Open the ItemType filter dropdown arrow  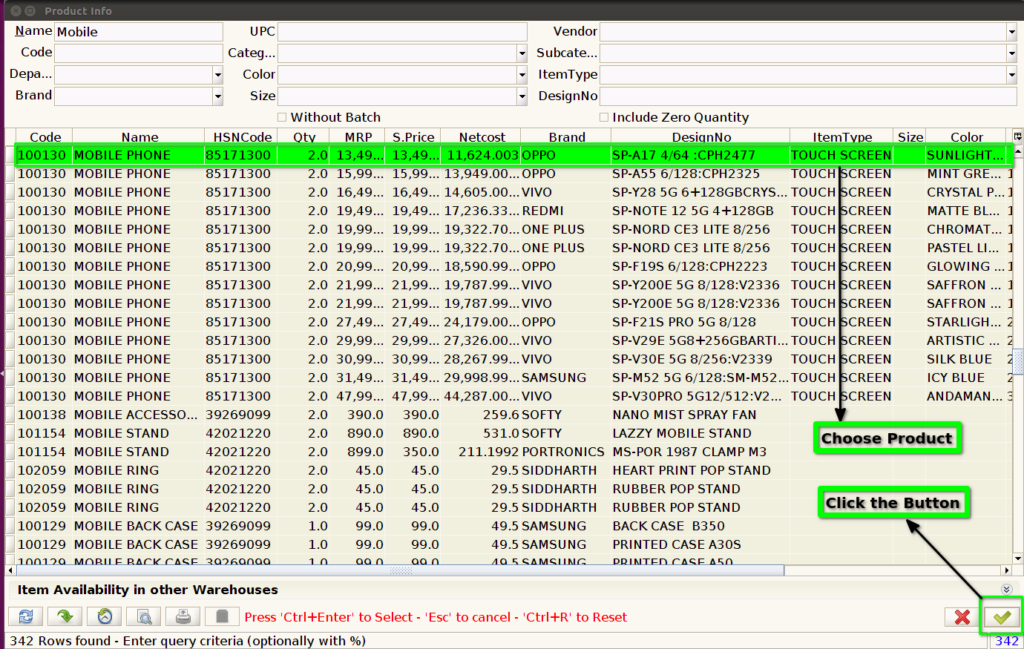tap(1012, 74)
